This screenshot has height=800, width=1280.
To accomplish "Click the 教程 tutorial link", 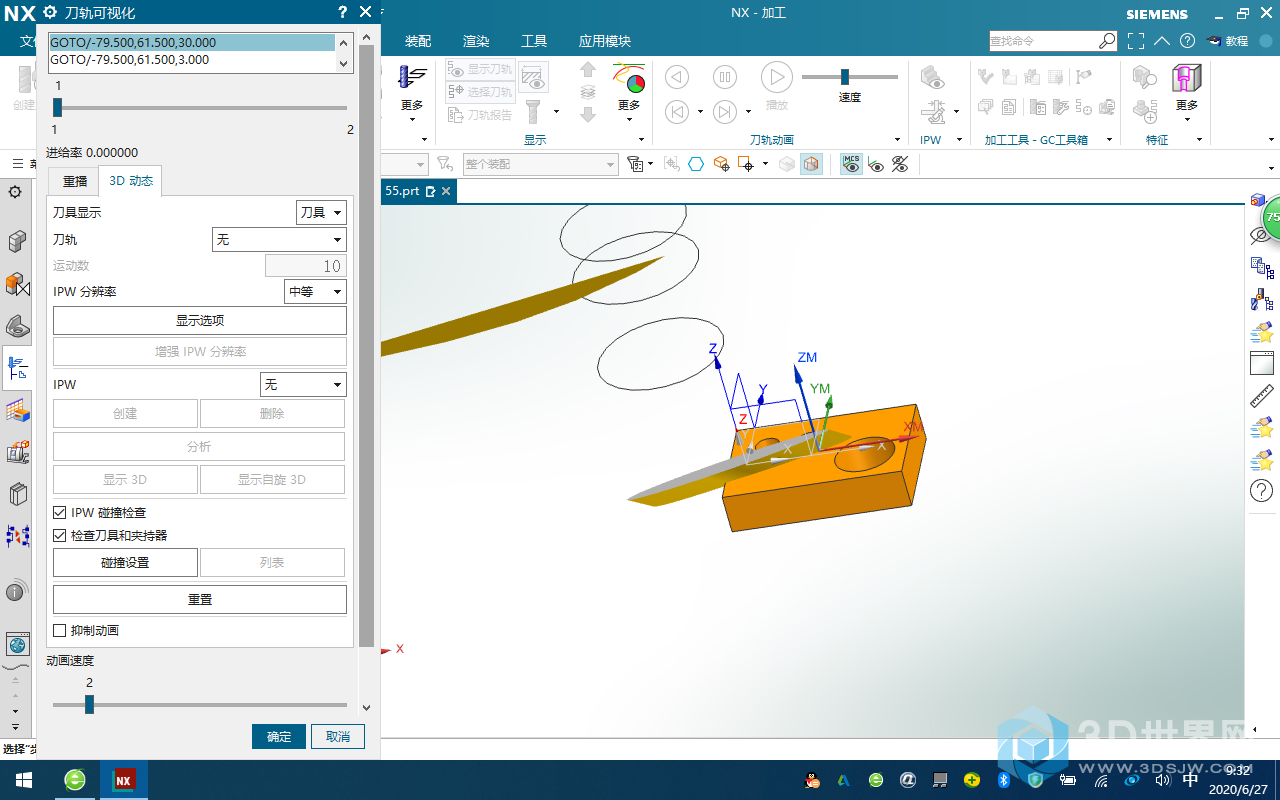I will 1227,41.
